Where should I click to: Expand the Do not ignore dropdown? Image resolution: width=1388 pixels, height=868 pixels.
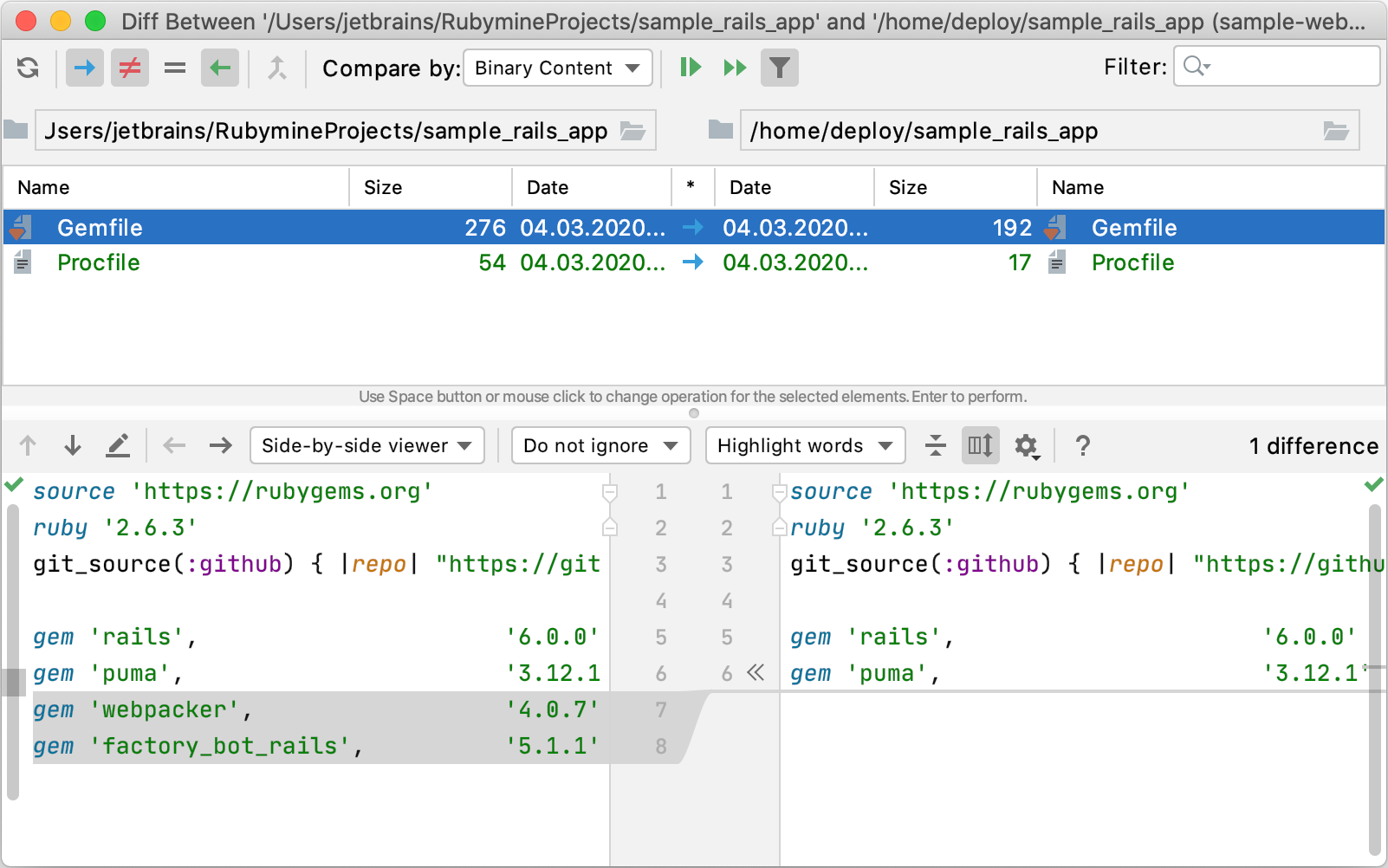point(600,445)
